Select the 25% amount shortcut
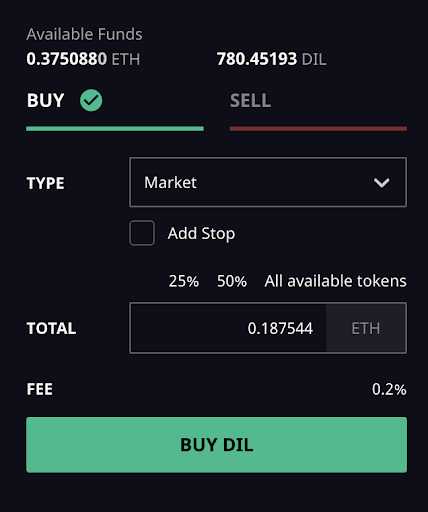Screen dimensions: 428x512 point(184,281)
